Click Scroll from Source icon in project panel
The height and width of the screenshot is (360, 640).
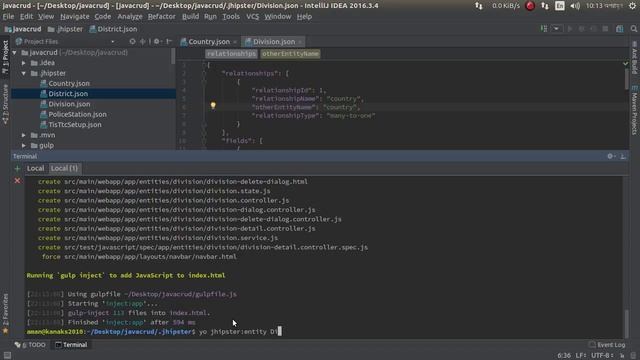coord(132,41)
